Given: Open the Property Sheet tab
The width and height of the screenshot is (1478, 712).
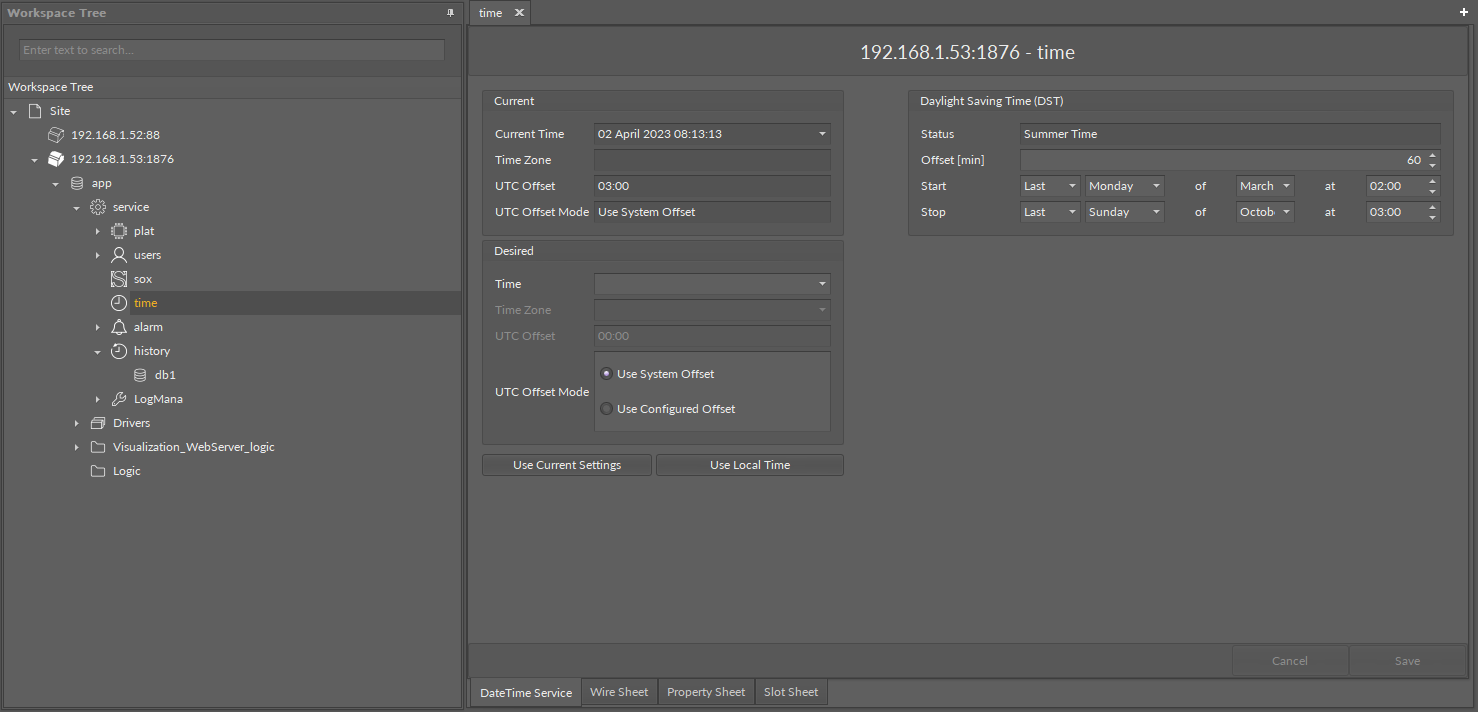Looking at the screenshot, I should click(x=706, y=691).
